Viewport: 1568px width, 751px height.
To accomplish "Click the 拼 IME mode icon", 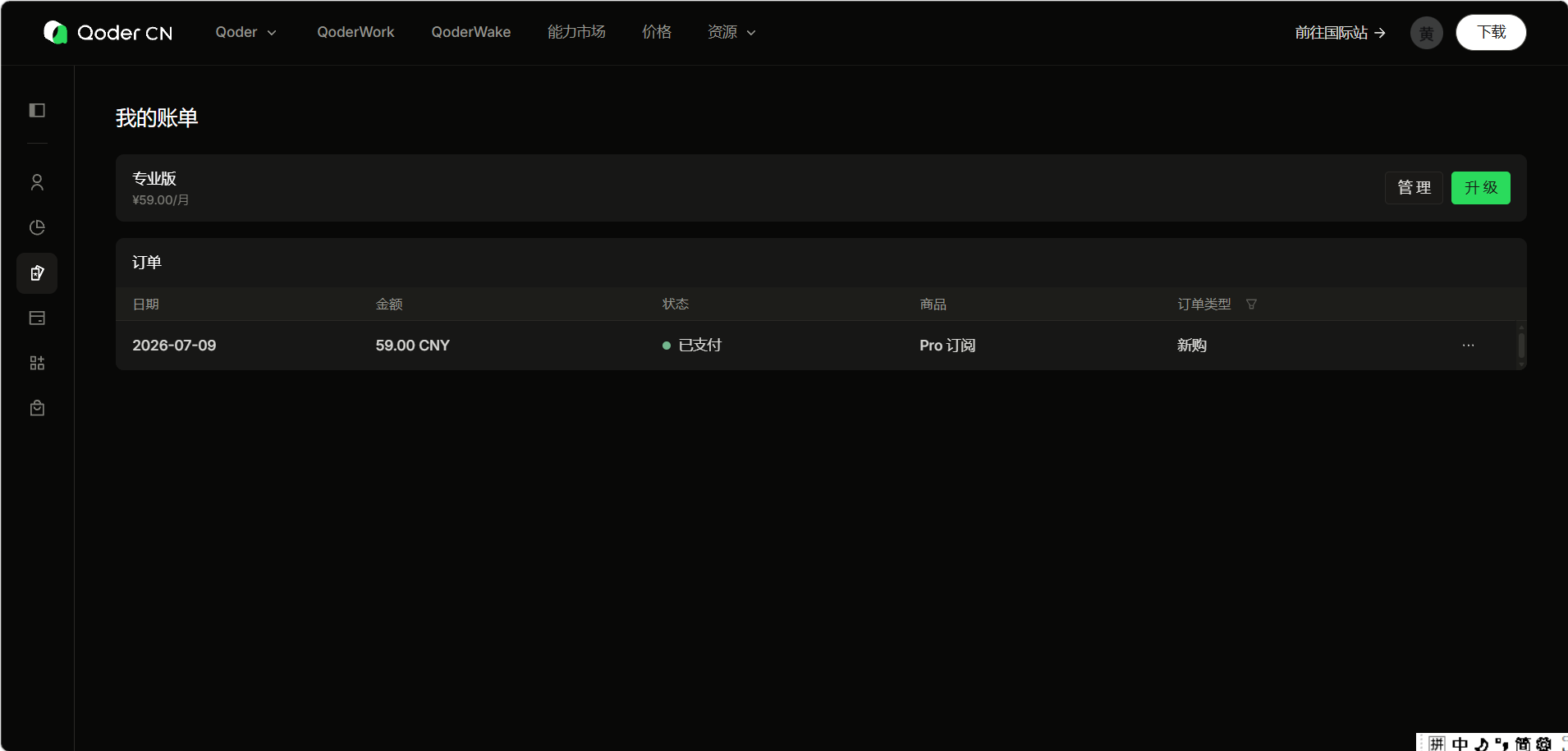I will pos(1437,744).
